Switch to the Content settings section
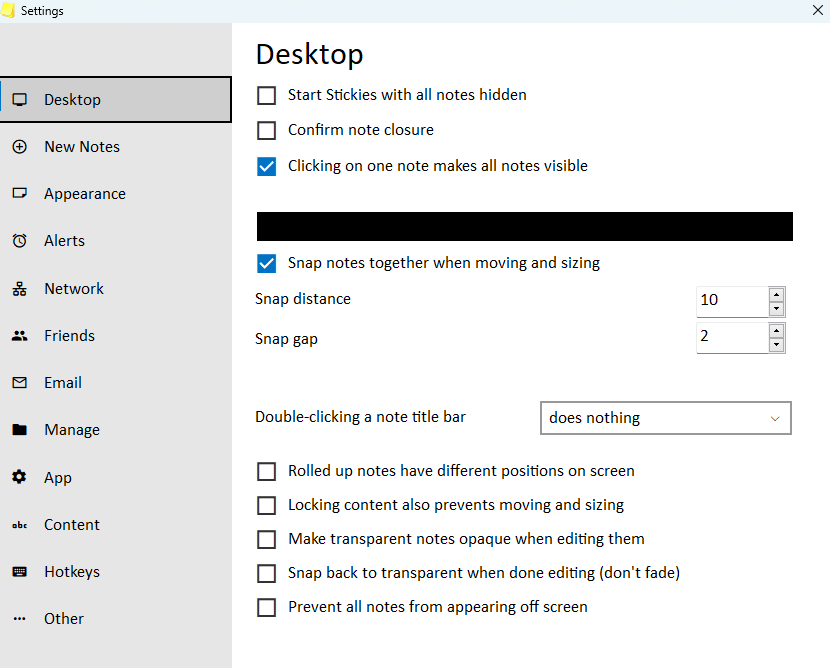The height and width of the screenshot is (668, 830). pos(71,525)
